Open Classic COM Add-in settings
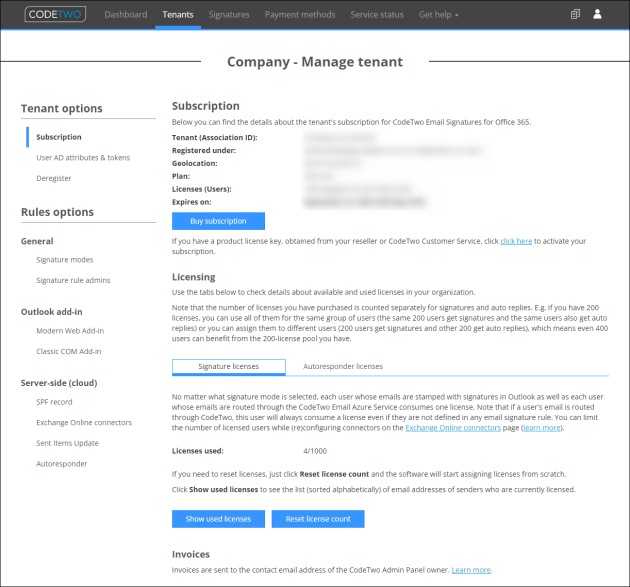 [69, 351]
